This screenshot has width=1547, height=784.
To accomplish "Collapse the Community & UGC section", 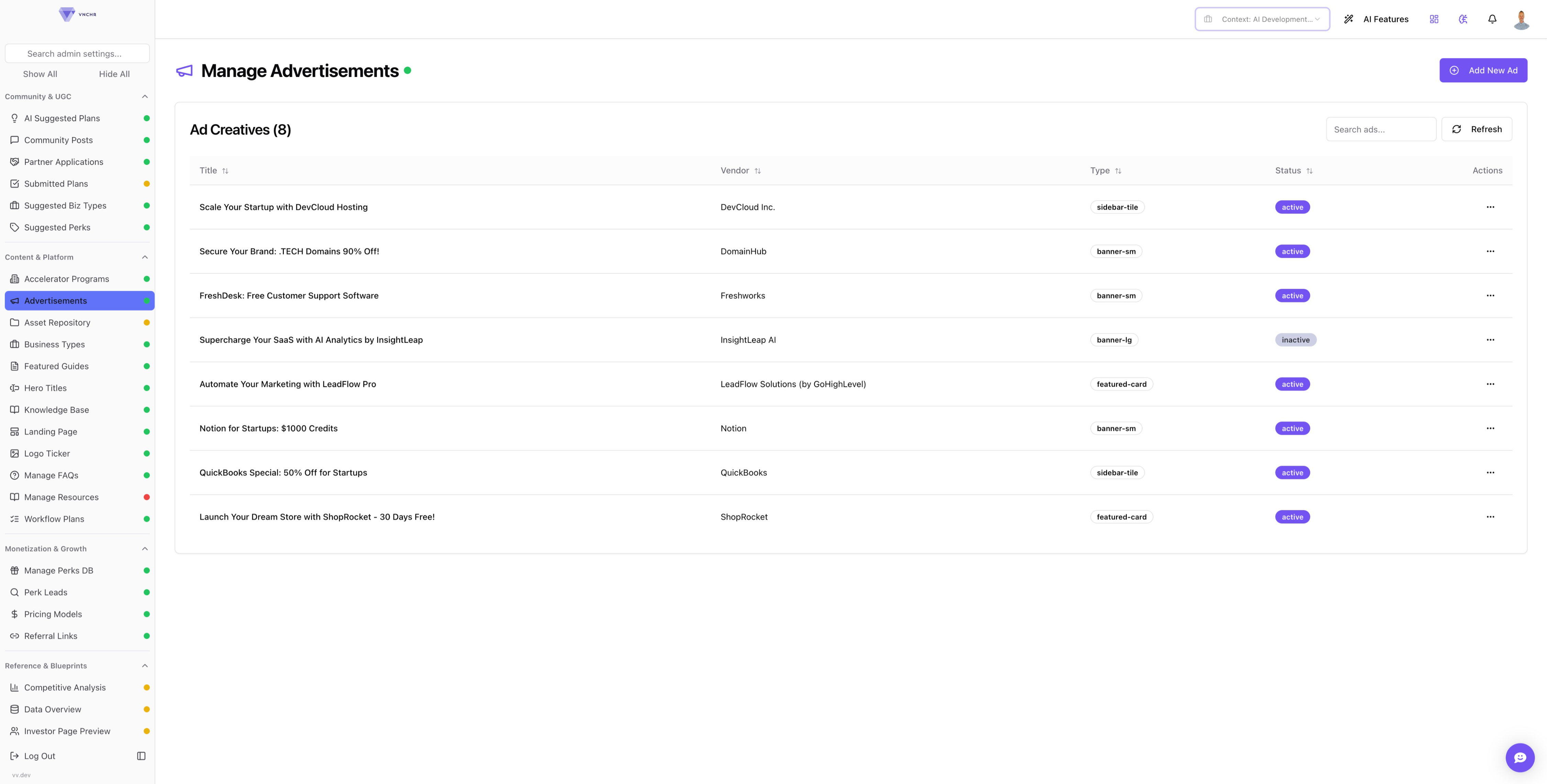I will [145, 96].
